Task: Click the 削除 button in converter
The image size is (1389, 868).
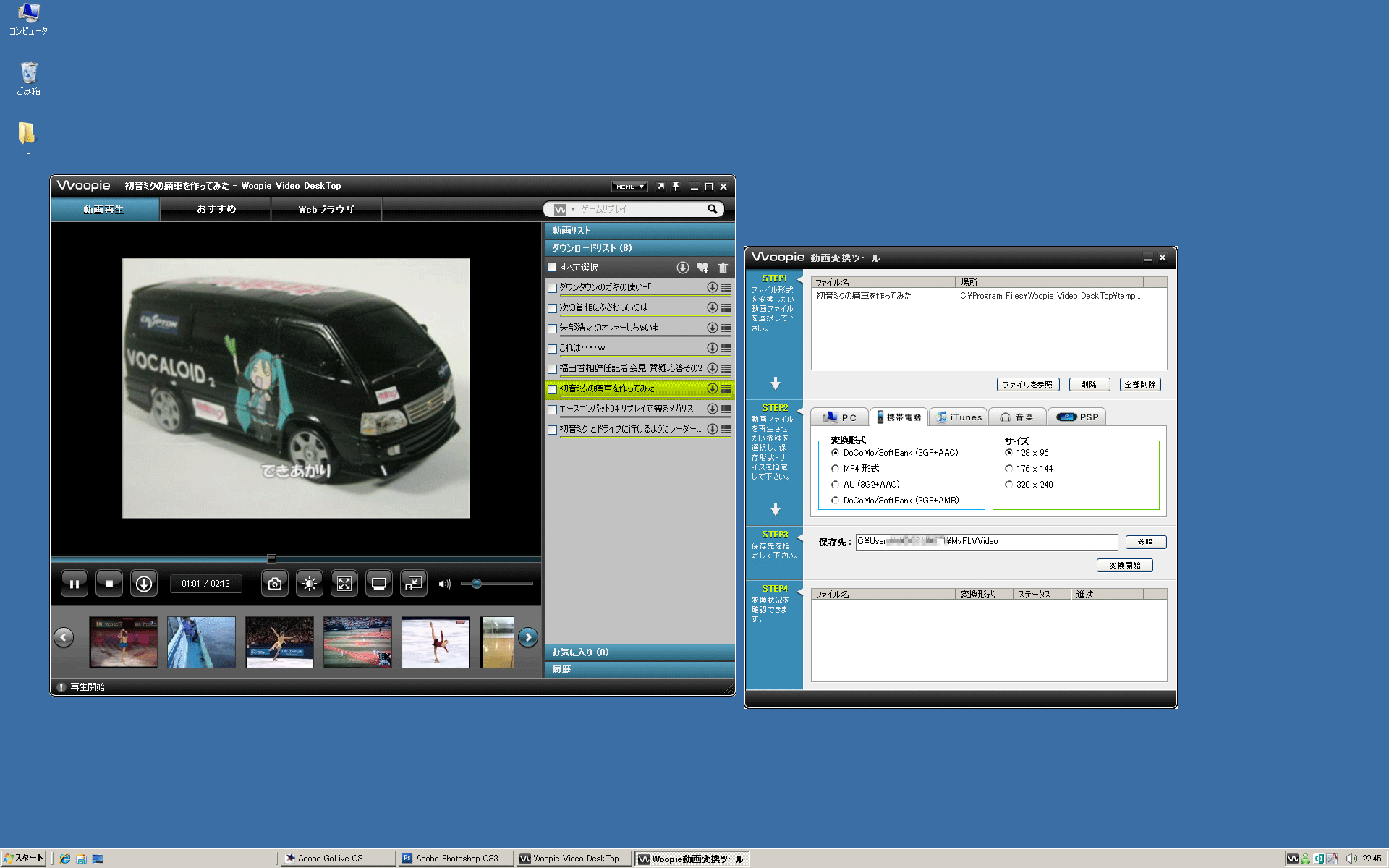Action: [x=1089, y=385]
